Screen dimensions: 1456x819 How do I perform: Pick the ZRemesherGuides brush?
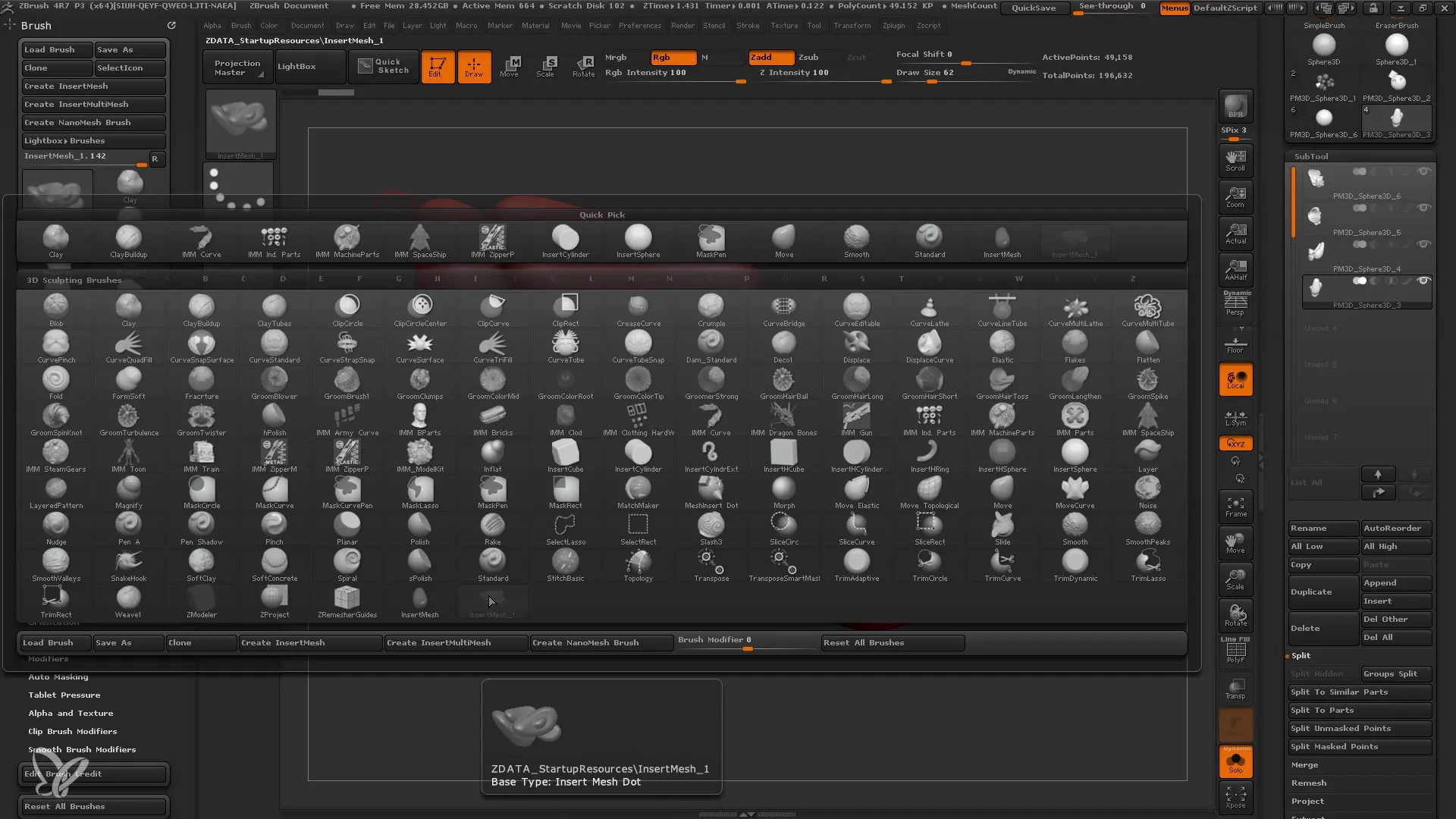tap(347, 601)
